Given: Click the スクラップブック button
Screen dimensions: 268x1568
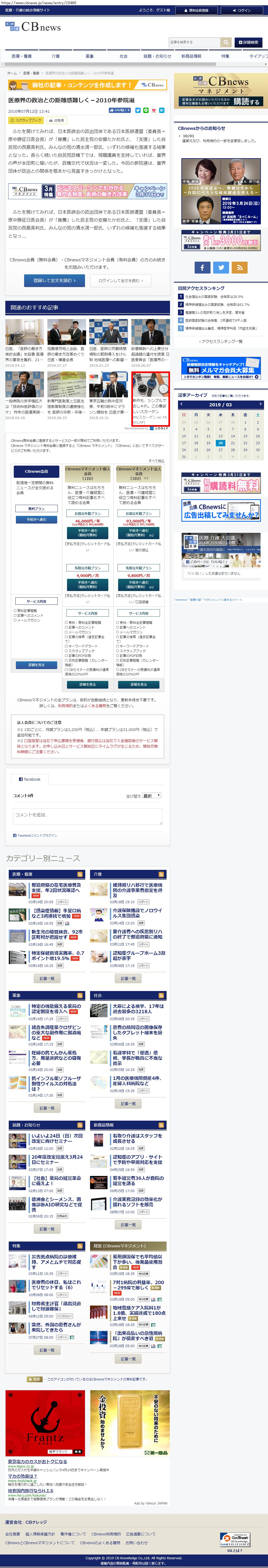Looking at the screenshot, I should (x=26, y=121).
